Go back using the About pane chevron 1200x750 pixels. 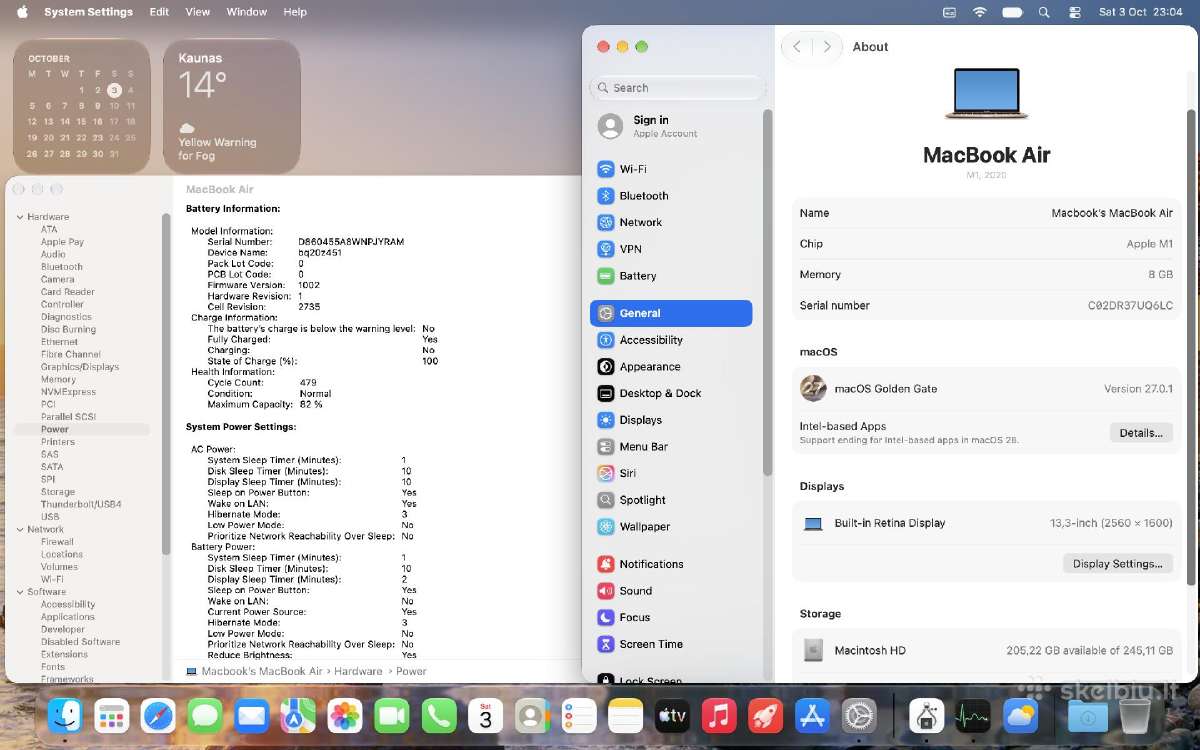point(797,47)
